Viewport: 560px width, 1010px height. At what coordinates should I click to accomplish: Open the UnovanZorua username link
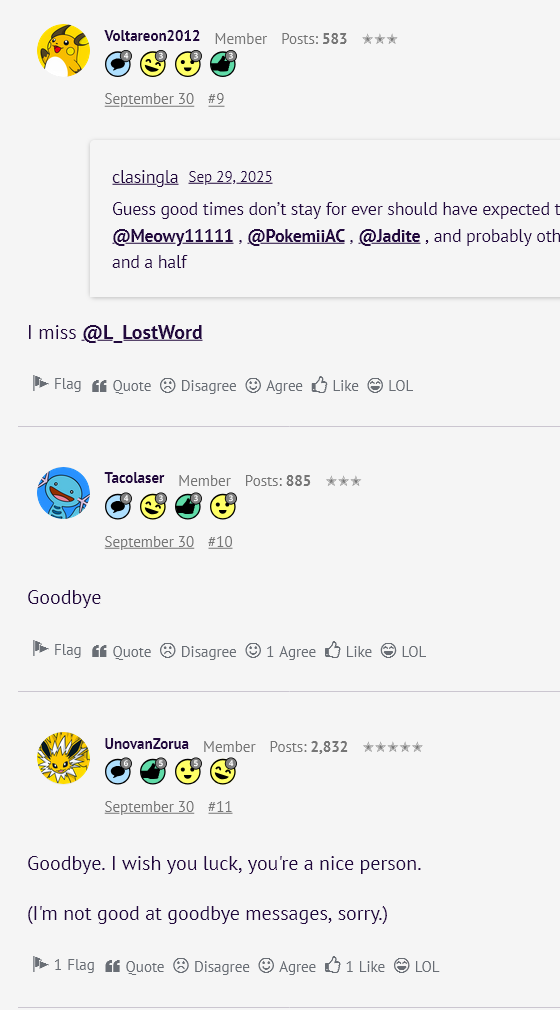[x=146, y=744]
